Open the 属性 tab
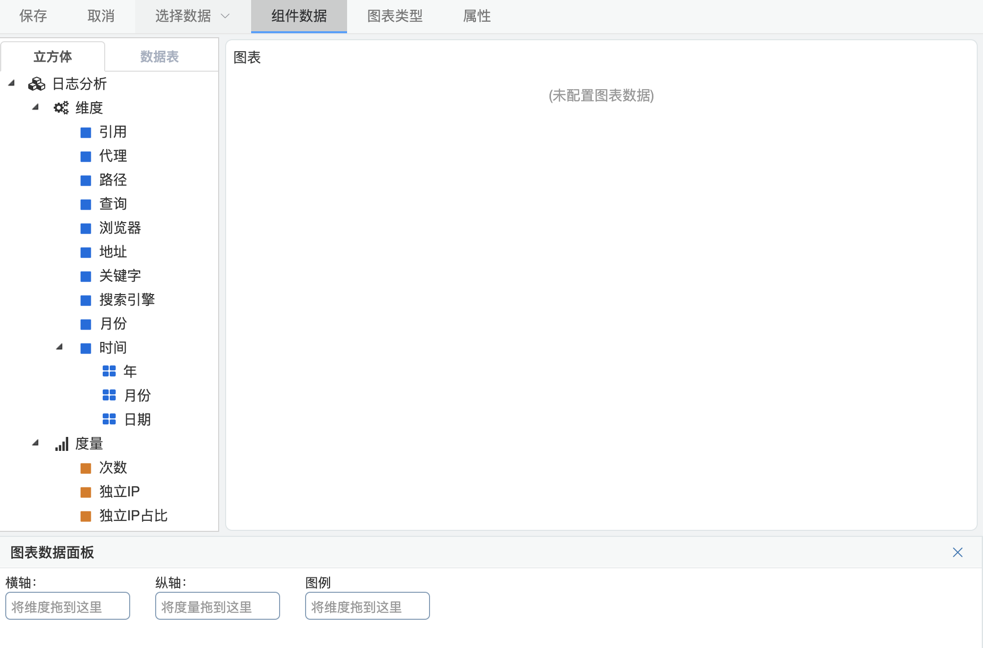The height and width of the screenshot is (648, 983). pyautogui.click(x=476, y=16)
